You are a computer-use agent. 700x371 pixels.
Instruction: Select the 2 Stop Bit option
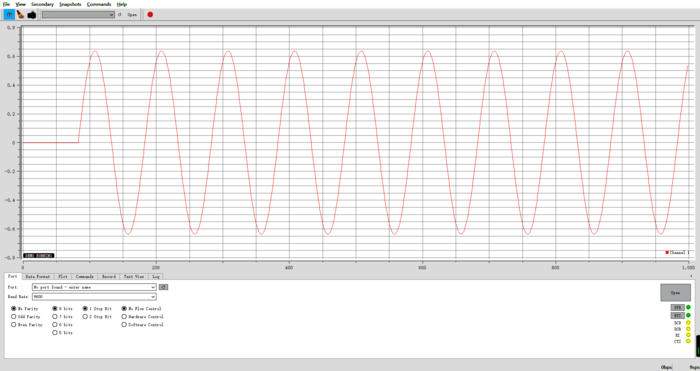(85, 317)
